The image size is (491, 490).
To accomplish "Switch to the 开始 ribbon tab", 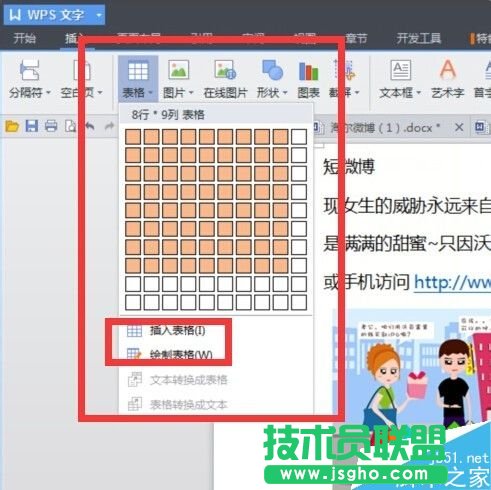I will coord(24,38).
